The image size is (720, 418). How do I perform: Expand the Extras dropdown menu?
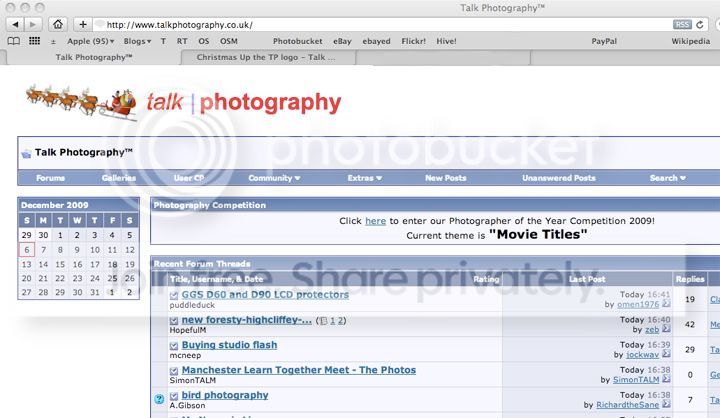point(364,178)
